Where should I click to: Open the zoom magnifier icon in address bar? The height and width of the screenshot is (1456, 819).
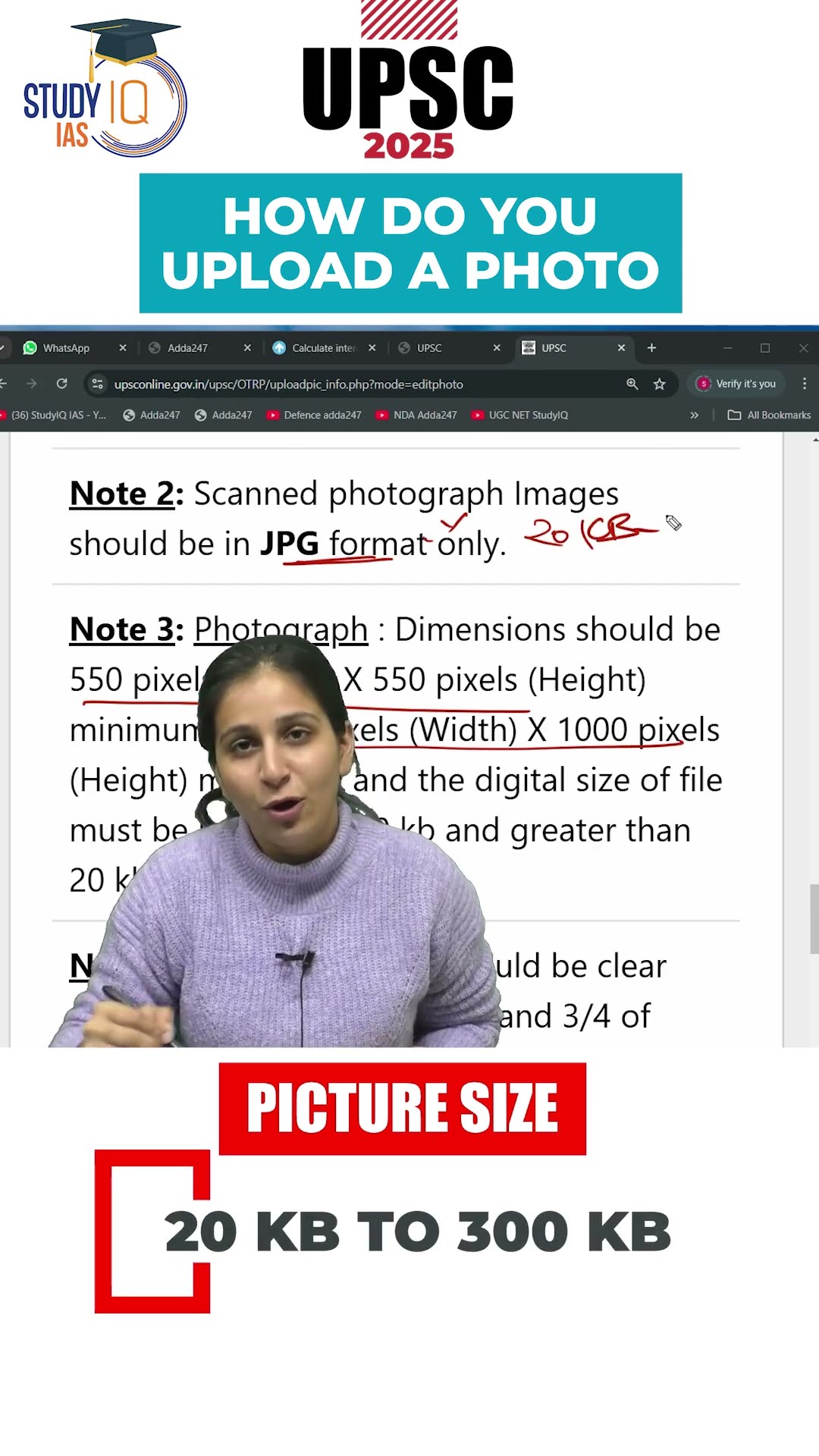pos(632,384)
